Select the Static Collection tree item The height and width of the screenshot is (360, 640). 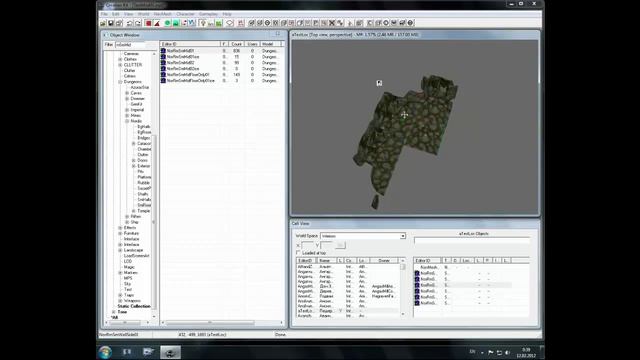(x=133, y=306)
